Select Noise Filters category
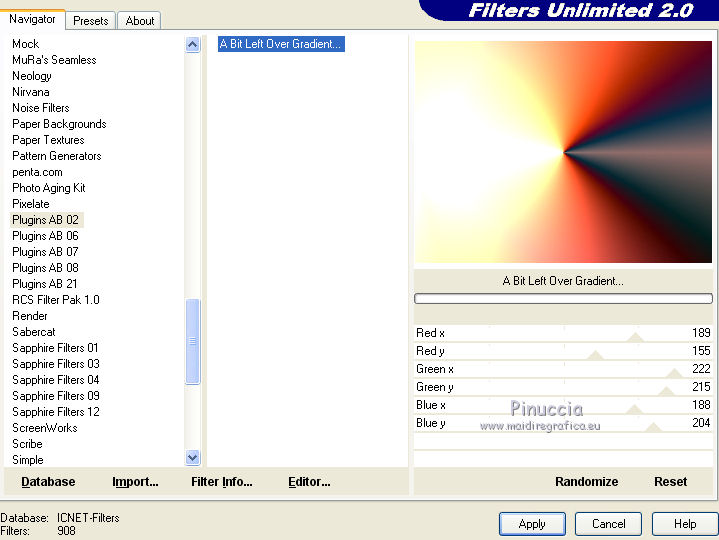The height and width of the screenshot is (540, 719). click(41, 108)
